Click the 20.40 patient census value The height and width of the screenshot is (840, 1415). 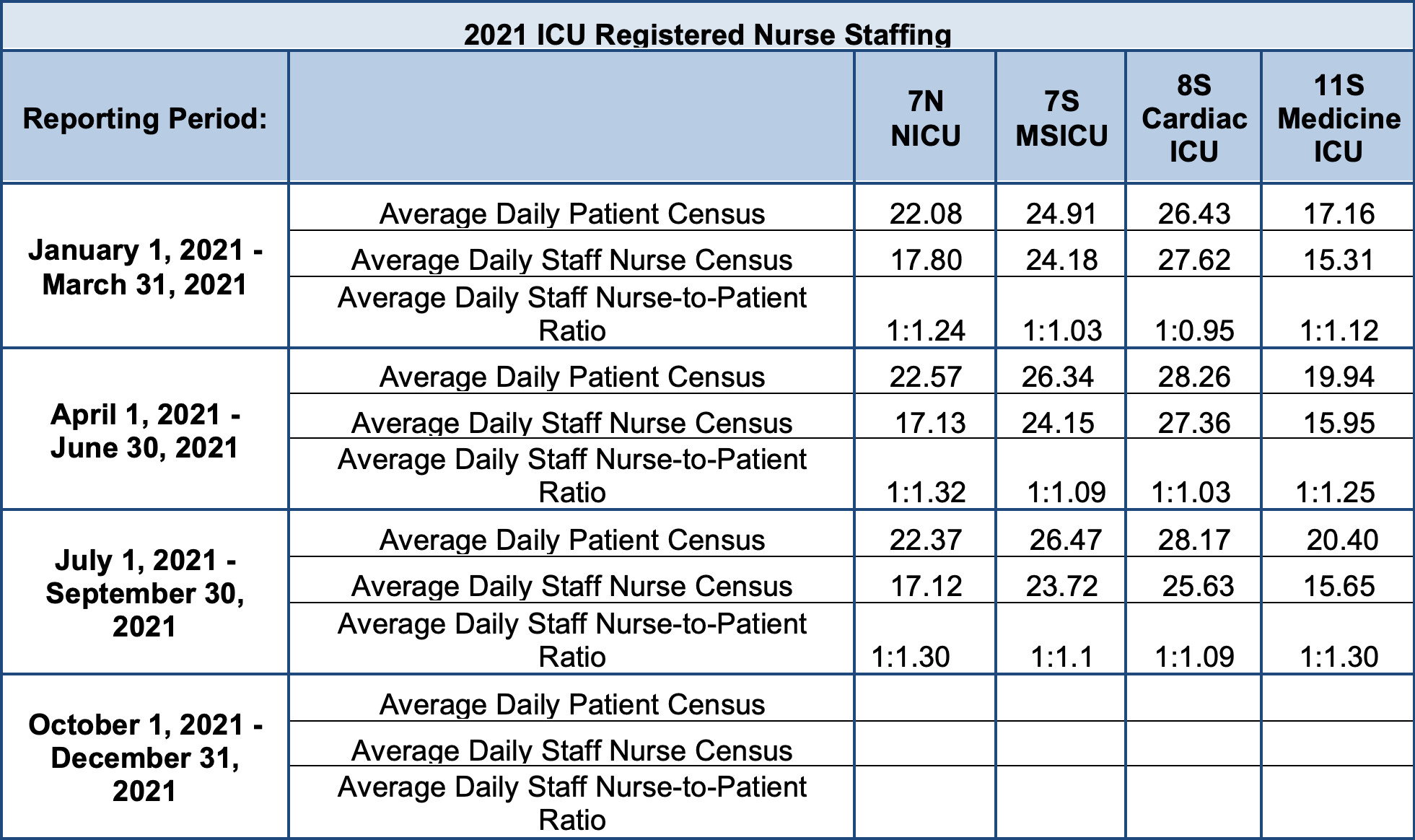[1342, 540]
